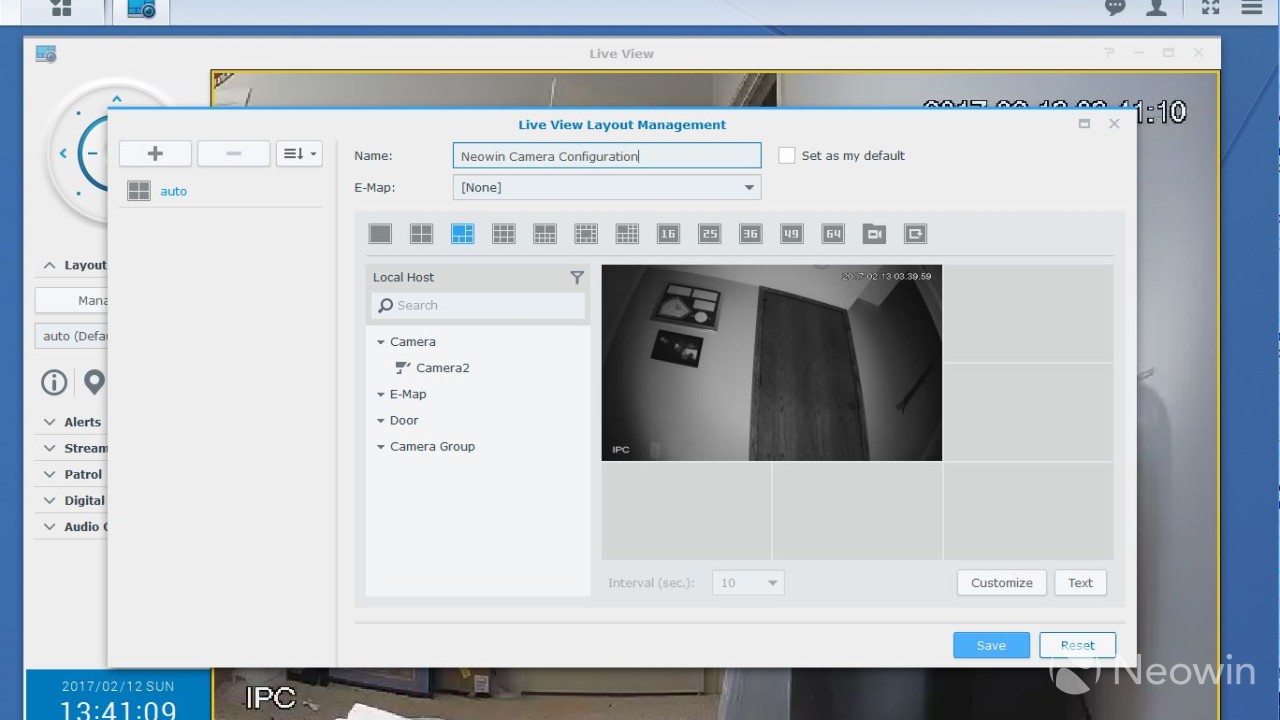Click the Customize button
This screenshot has width=1280, height=720.
1001,583
